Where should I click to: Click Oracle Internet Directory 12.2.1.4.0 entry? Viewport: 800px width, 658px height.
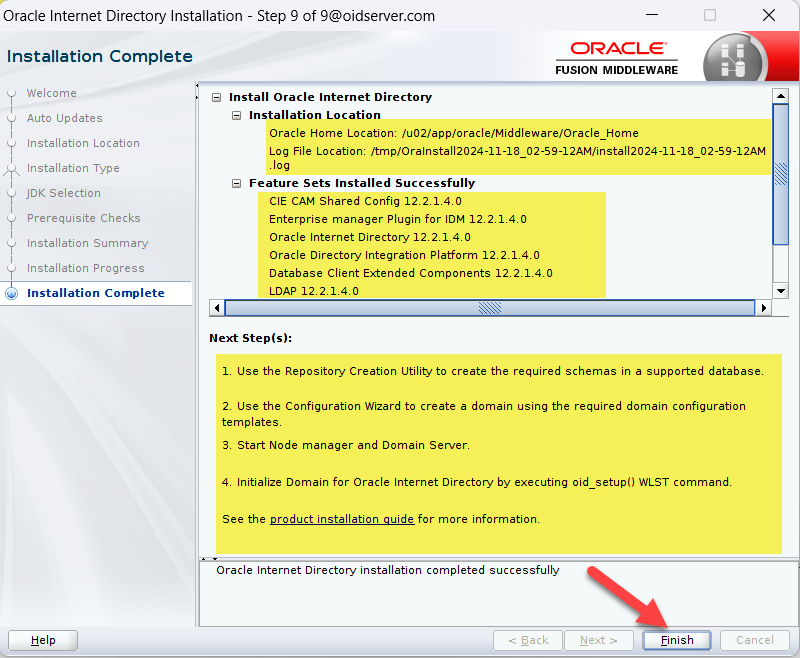click(369, 237)
